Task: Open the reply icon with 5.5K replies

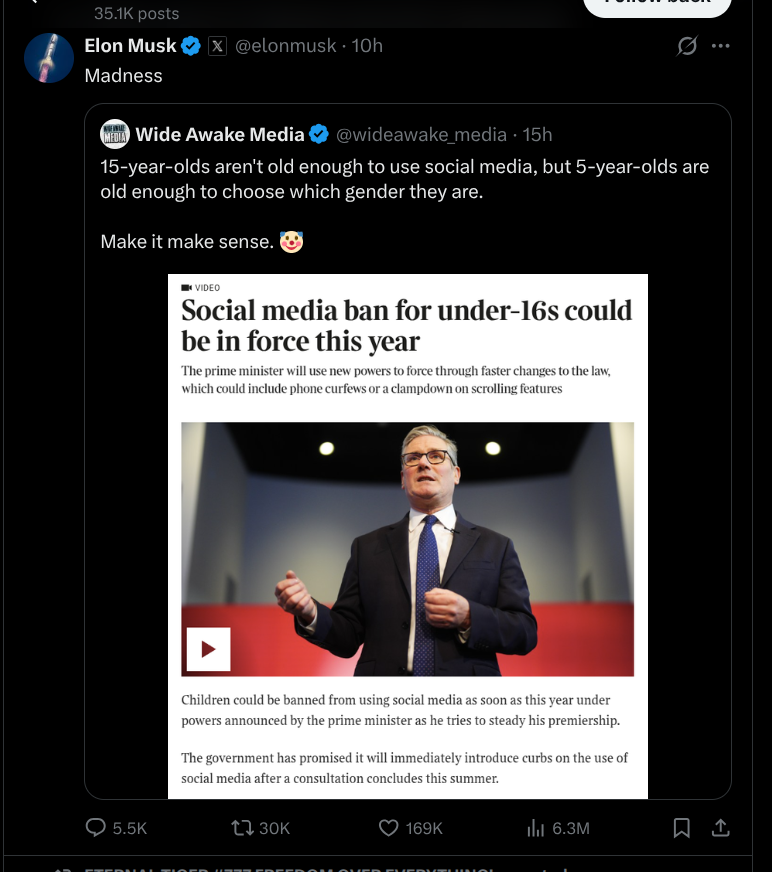Action: click(x=97, y=828)
